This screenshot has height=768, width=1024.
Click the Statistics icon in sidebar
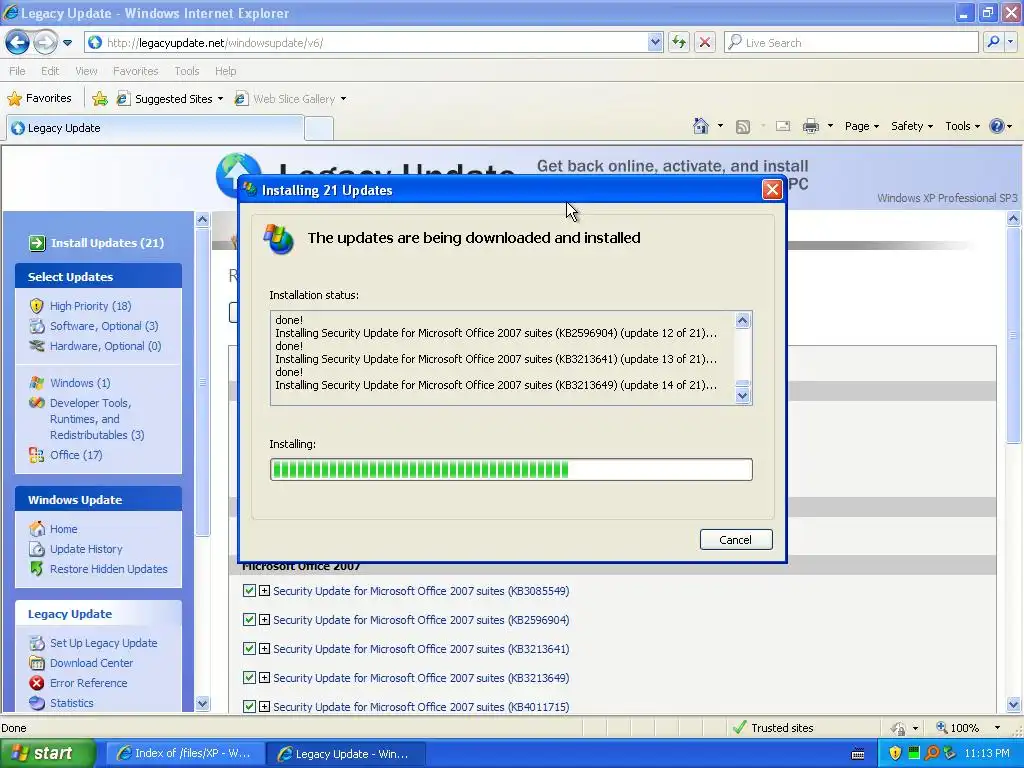[37, 703]
